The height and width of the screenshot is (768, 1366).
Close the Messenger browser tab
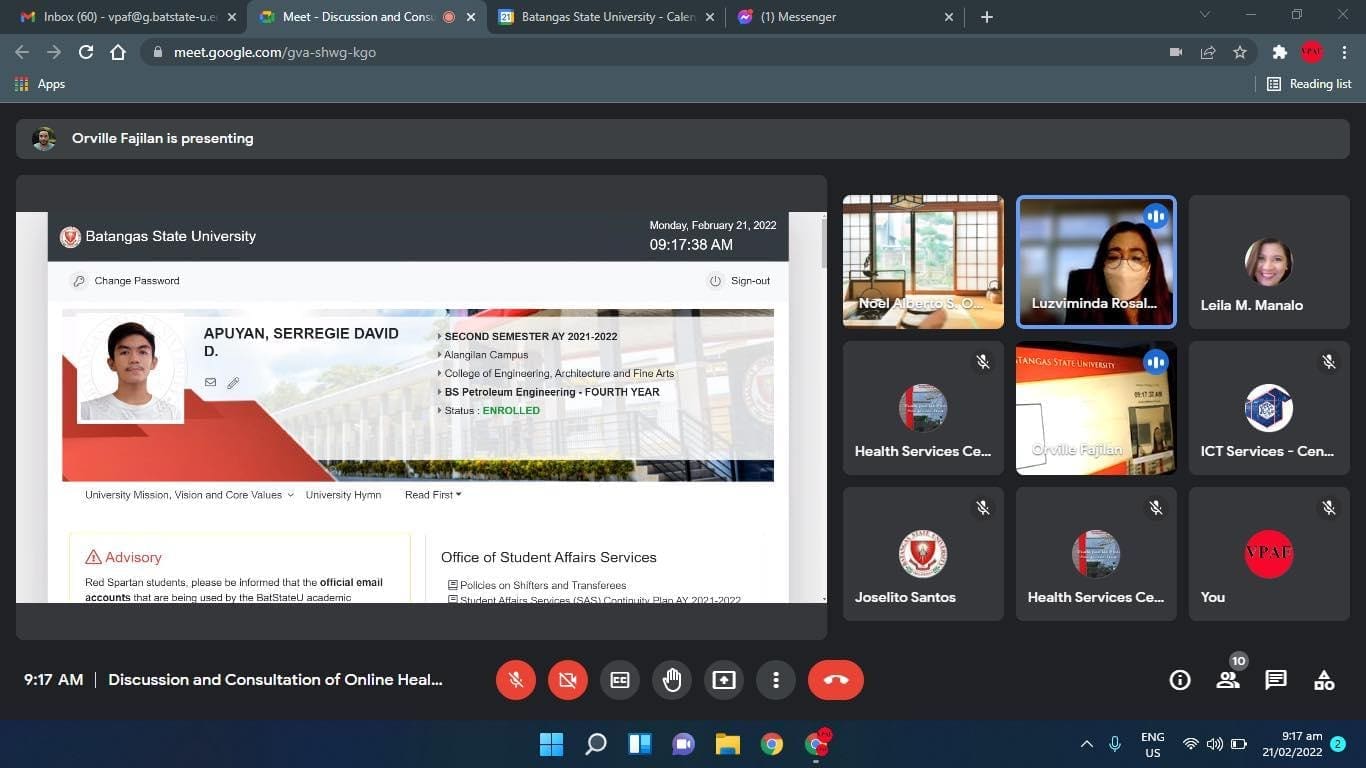(x=949, y=17)
